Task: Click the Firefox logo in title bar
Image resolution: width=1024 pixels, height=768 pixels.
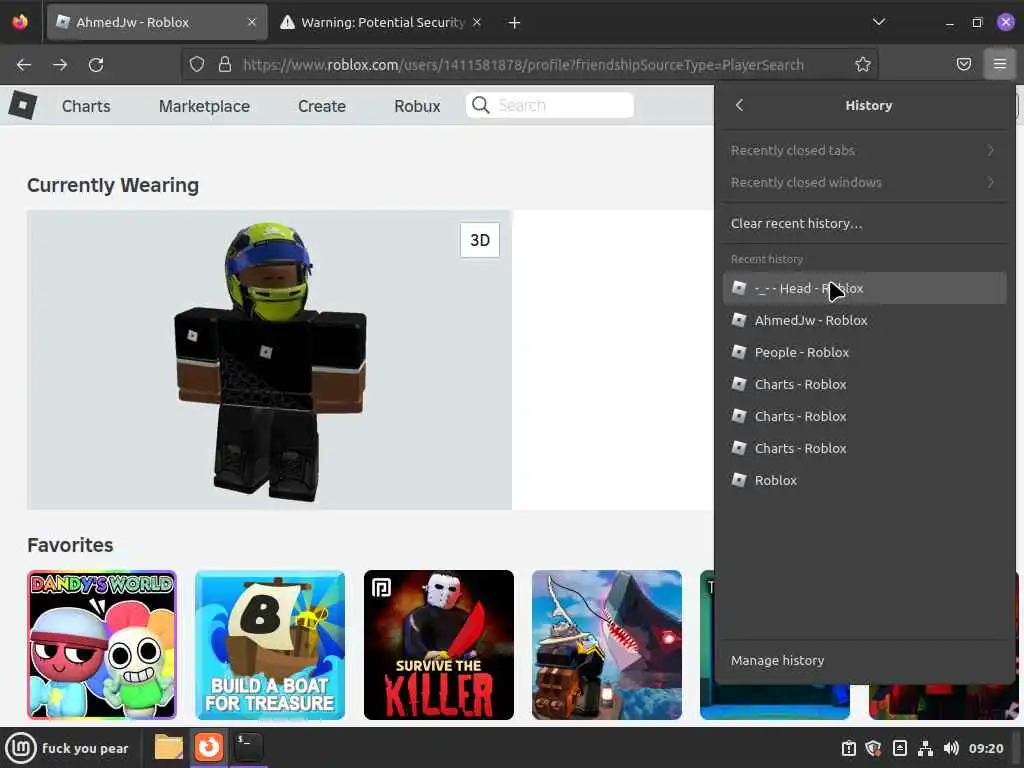Action: click(x=20, y=22)
